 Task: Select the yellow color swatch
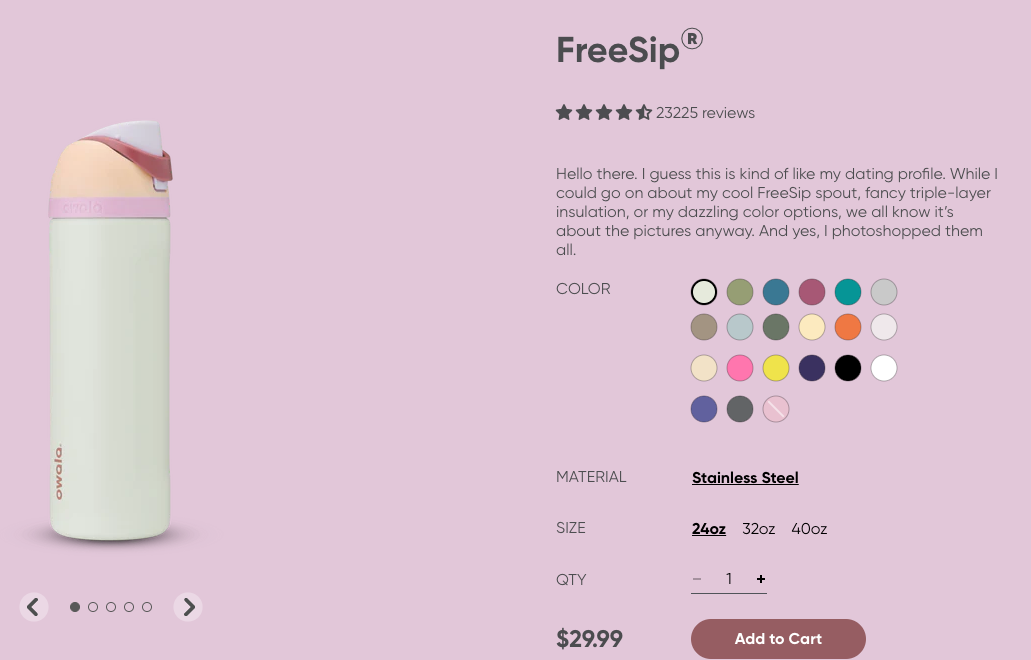(776, 368)
